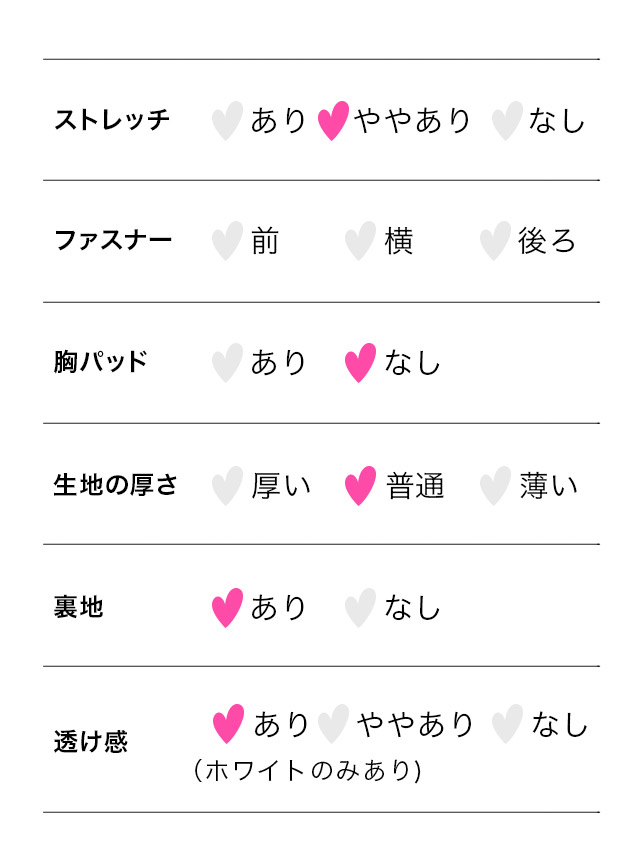This screenshot has width=640, height=854.
Task: Click the gray heart beside ややあり in 透け感 row
Action: [x=333, y=724]
